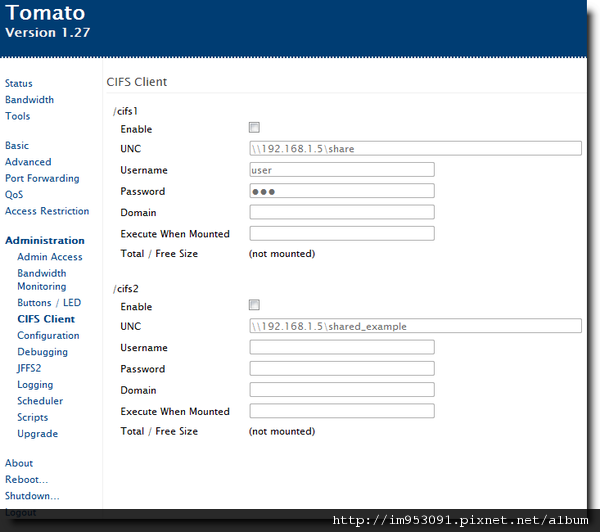Select the CIFS Client menu item

click(46, 319)
